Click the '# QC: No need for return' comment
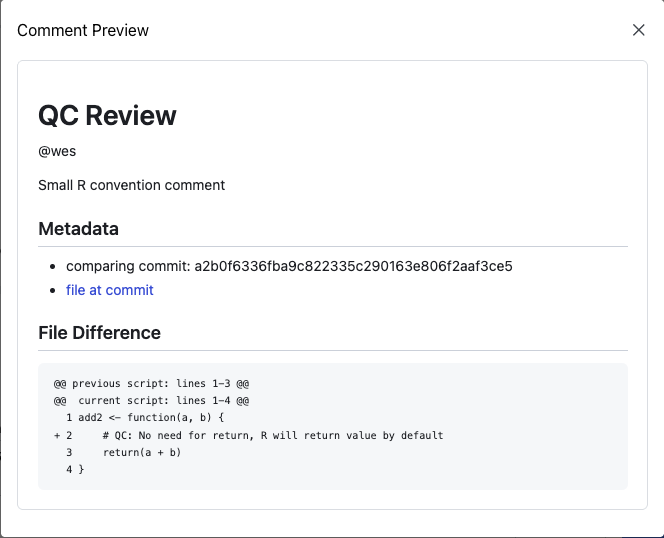Screen dimensions: 664x538 coord(272,435)
